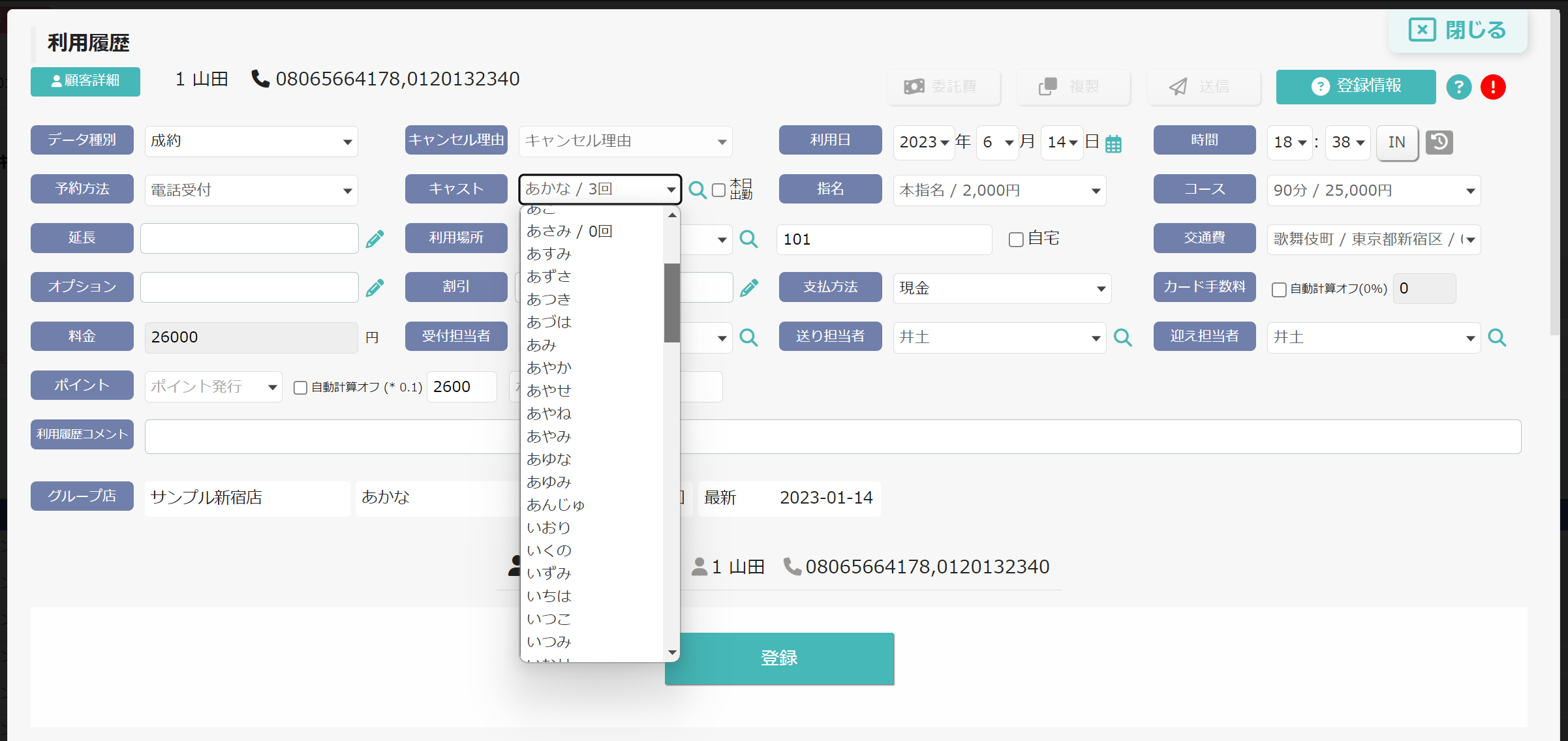Open the コース dropdown
The width and height of the screenshot is (1568, 741).
coord(1374,190)
